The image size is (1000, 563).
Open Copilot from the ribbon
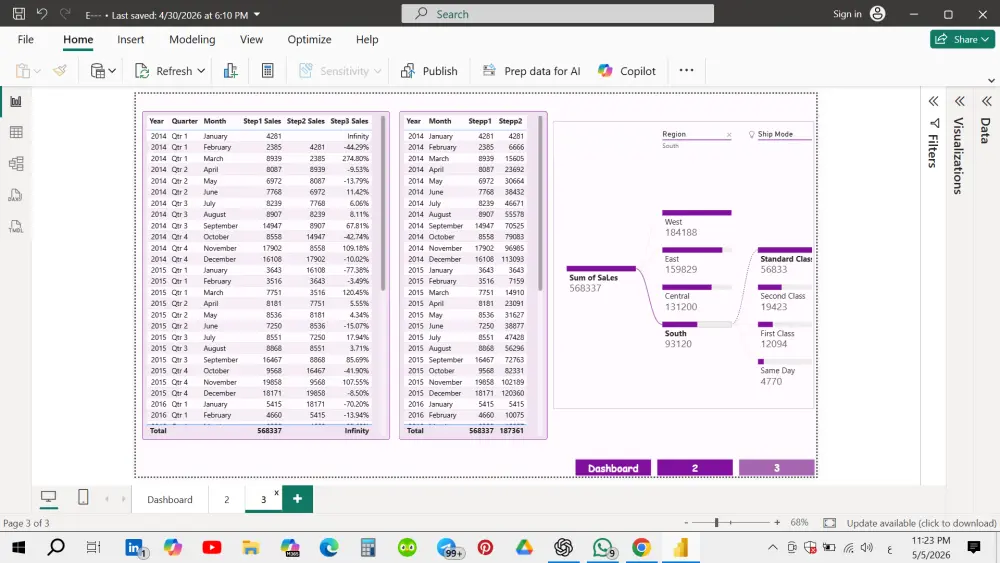point(626,71)
